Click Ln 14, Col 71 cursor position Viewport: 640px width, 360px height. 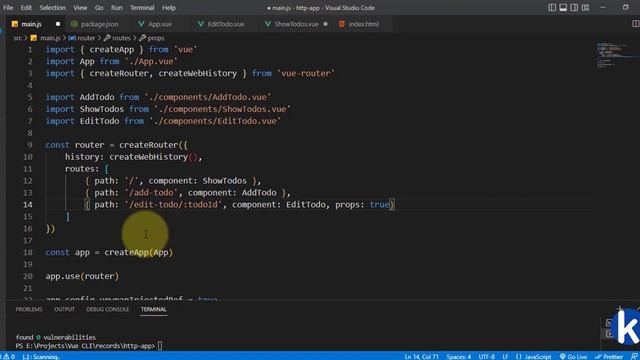(x=422, y=356)
